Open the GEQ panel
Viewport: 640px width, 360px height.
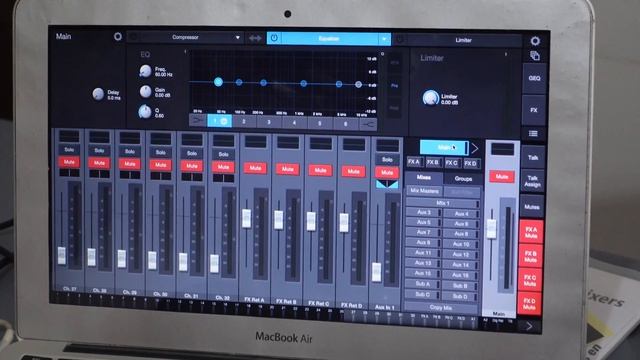coord(534,78)
